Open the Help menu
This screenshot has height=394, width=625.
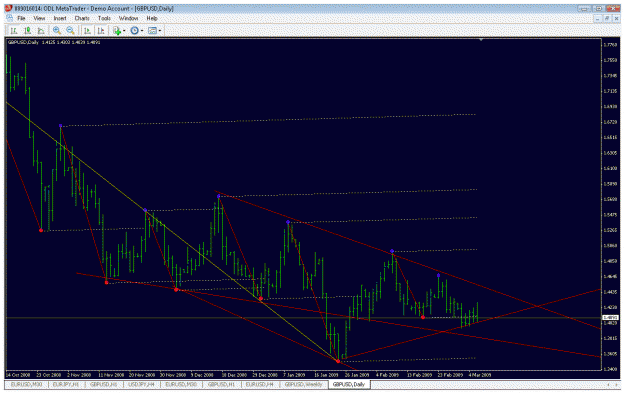(152, 18)
